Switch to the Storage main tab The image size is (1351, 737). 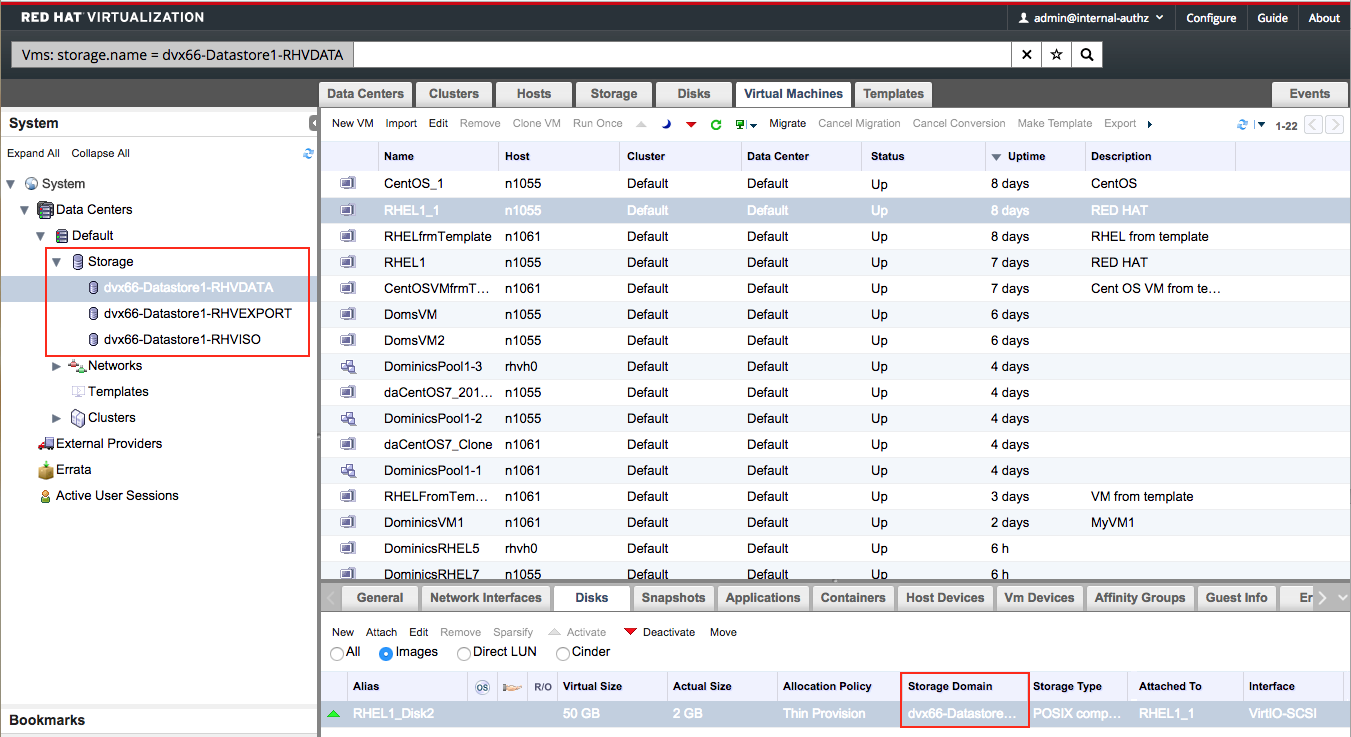coord(614,94)
